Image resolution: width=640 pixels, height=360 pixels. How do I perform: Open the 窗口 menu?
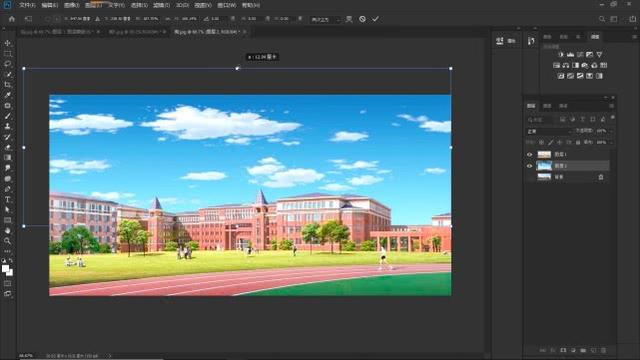[x=226, y=5]
